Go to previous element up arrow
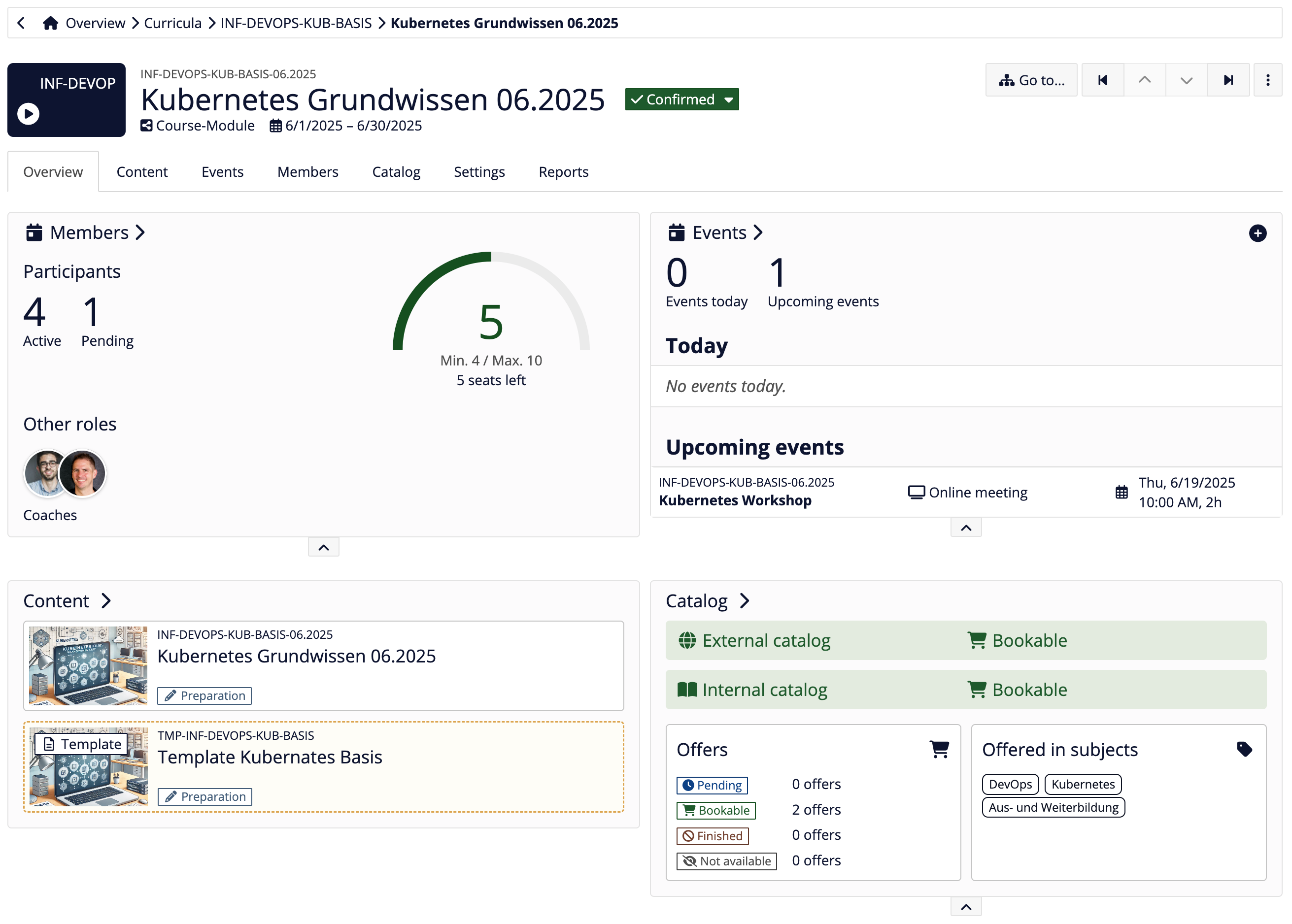Viewport: 1292px width, 924px height. (x=1144, y=80)
